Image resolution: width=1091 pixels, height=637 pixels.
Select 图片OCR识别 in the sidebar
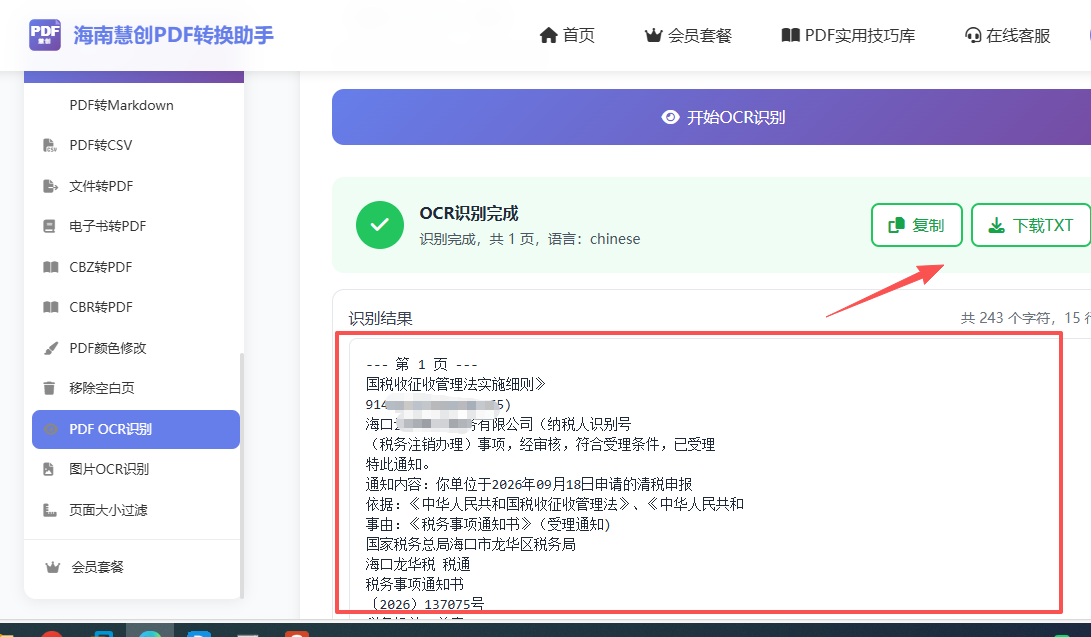point(109,469)
